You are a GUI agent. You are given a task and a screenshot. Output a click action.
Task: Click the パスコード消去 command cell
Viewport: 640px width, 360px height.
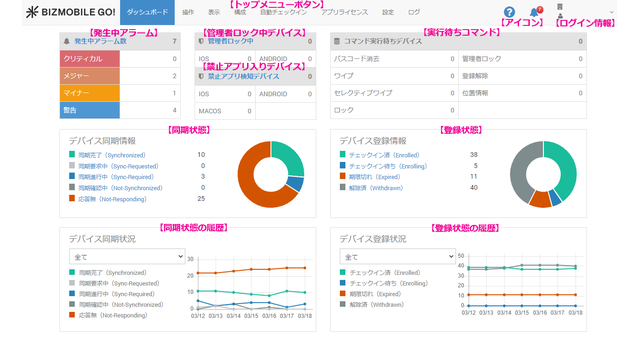click(394, 59)
